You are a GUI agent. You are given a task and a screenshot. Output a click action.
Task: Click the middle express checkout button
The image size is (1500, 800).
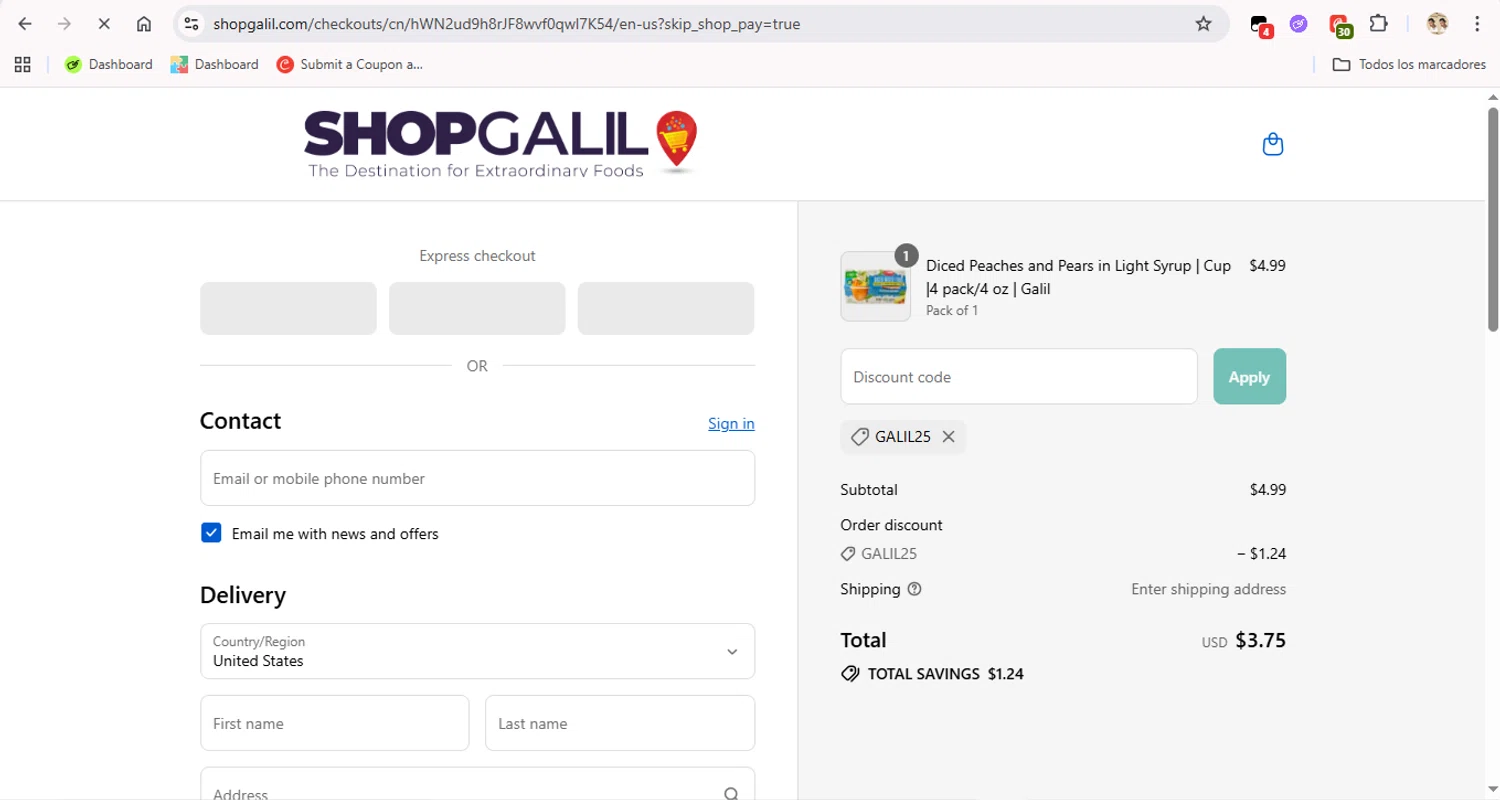click(477, 308)
